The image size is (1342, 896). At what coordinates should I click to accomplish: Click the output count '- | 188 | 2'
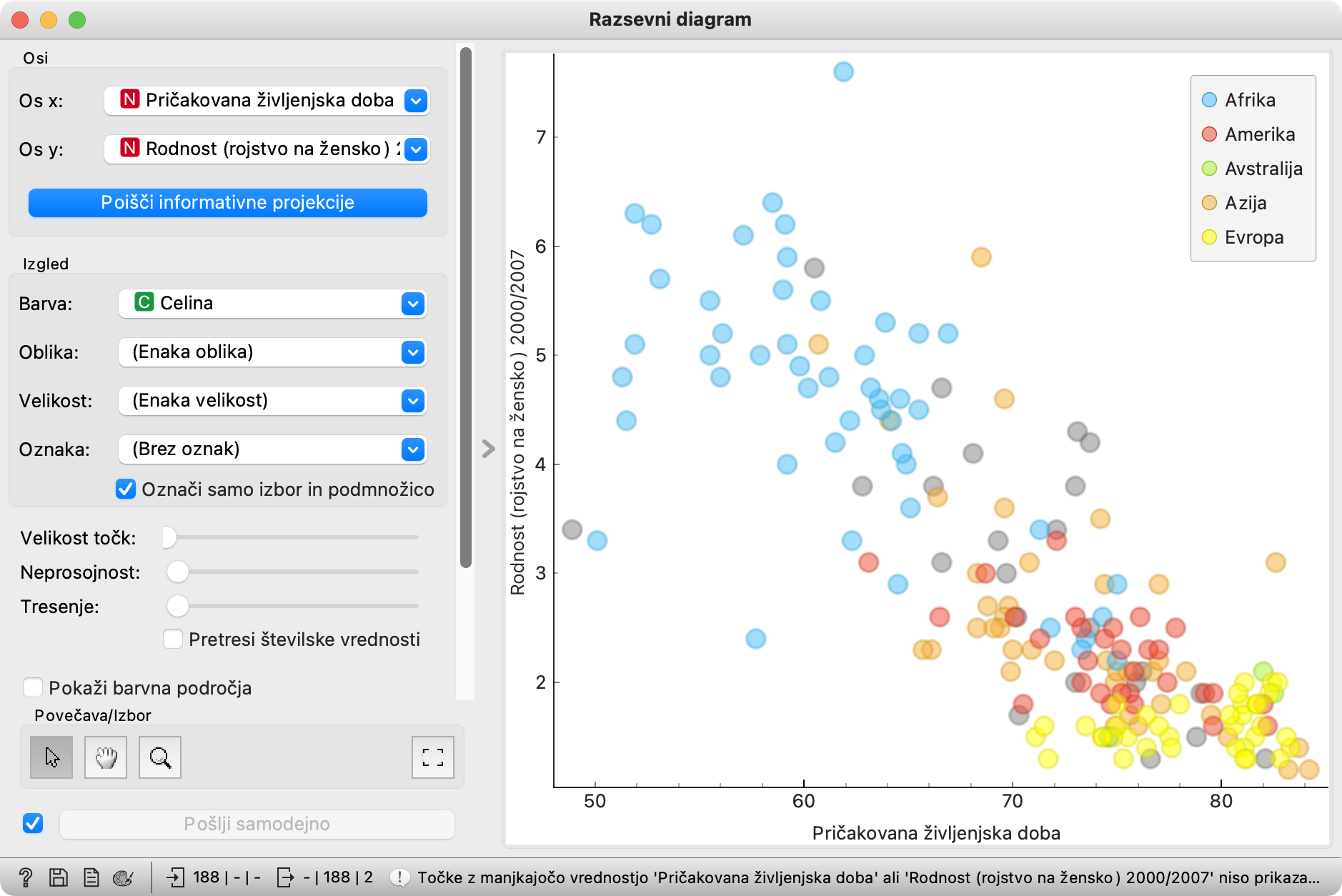point(338,877)
